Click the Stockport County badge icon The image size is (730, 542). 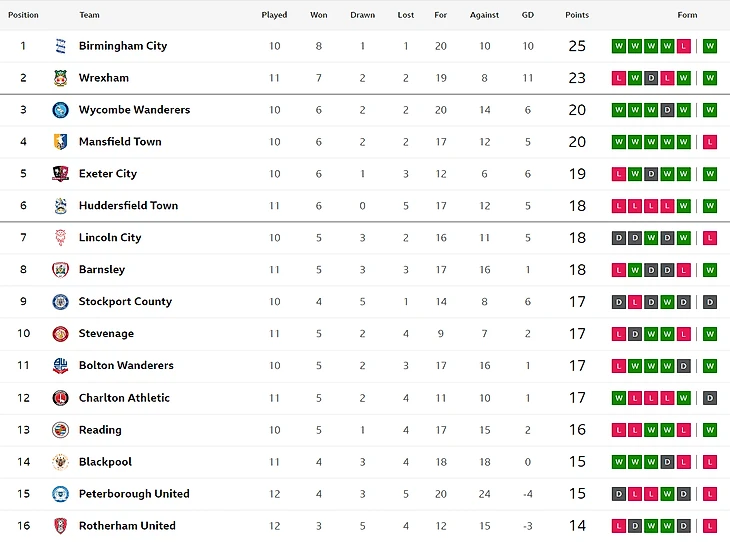pos(59,302)
